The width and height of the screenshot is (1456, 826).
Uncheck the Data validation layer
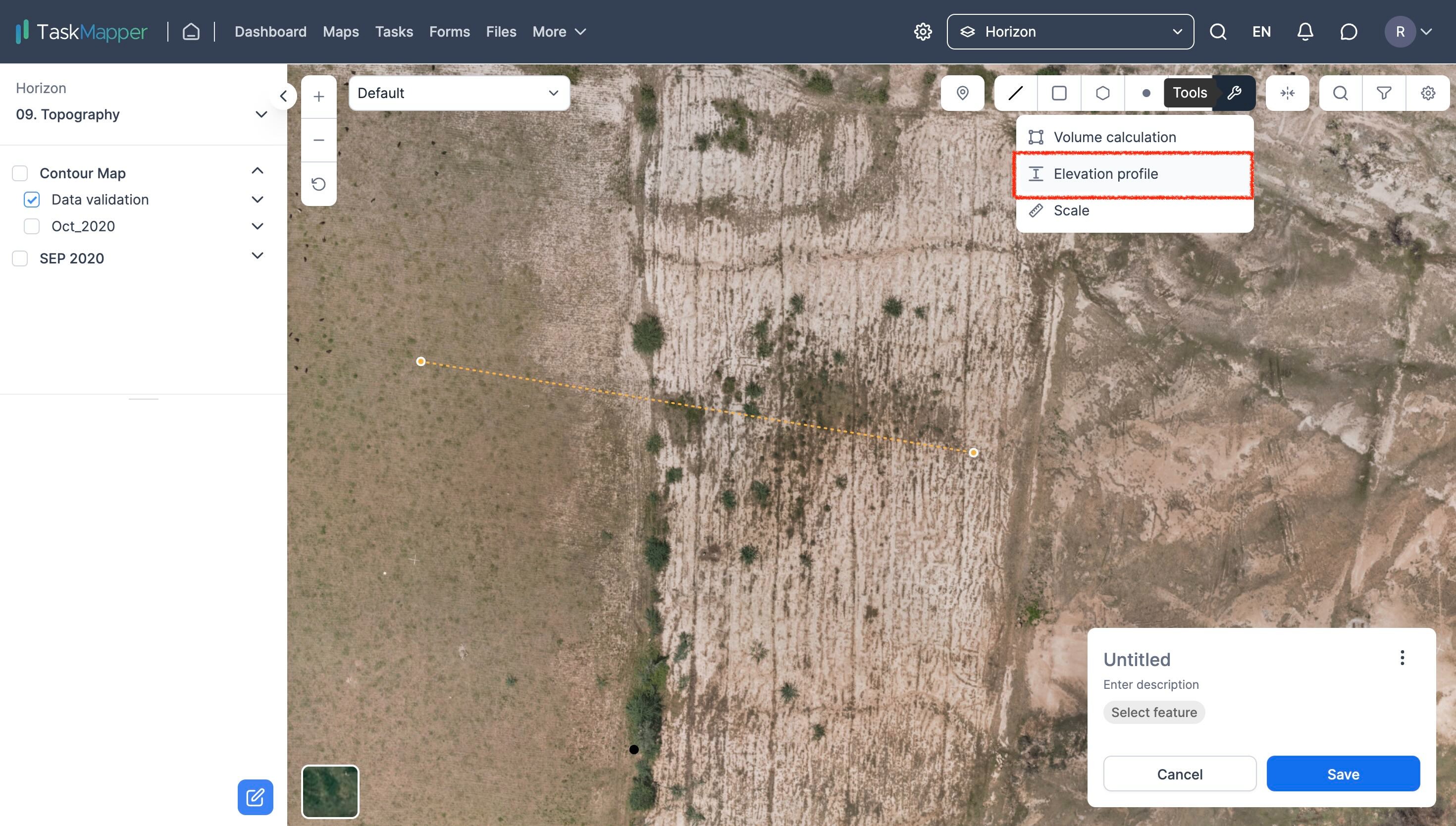click(32, 200)
